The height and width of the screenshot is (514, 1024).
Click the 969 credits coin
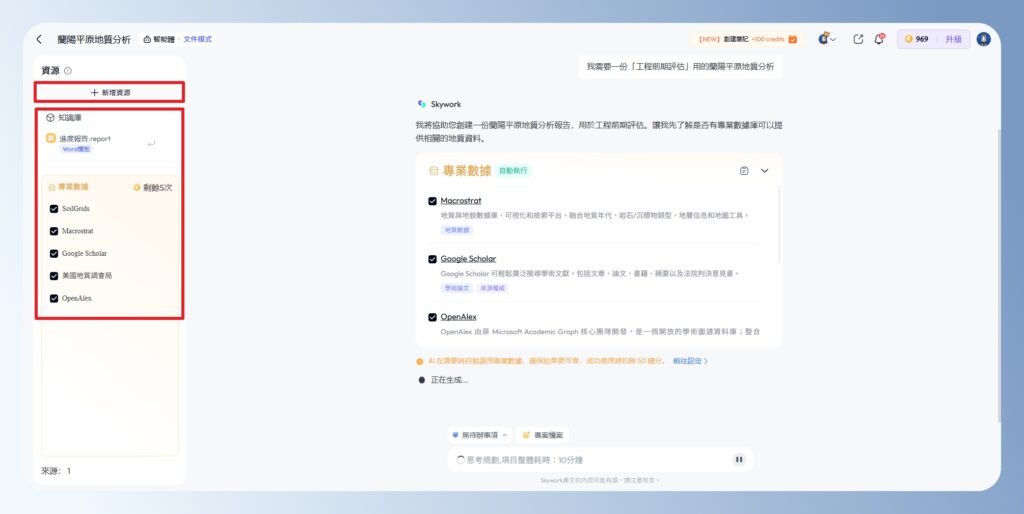[x=908, y=39]
